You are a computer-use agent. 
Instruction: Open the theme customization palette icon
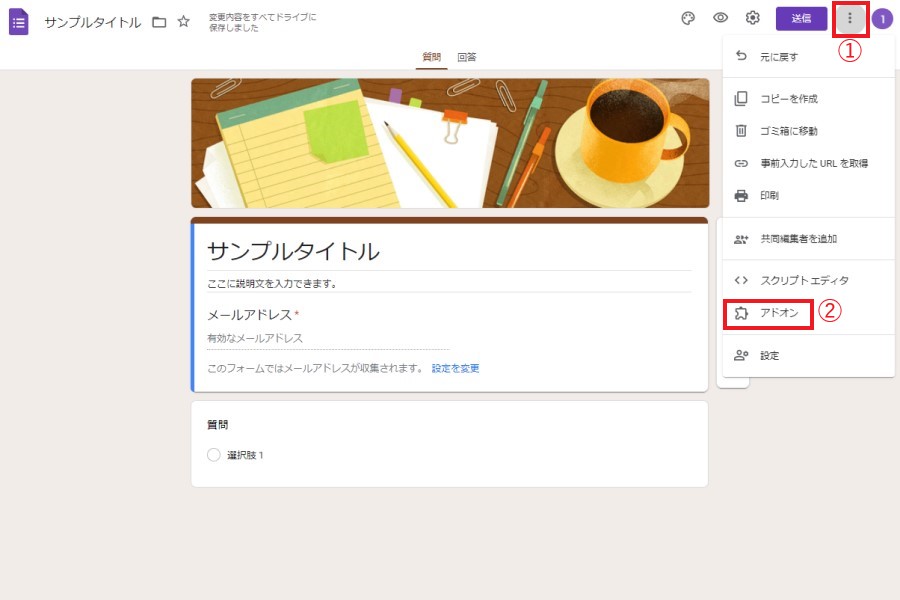(688, 18)
